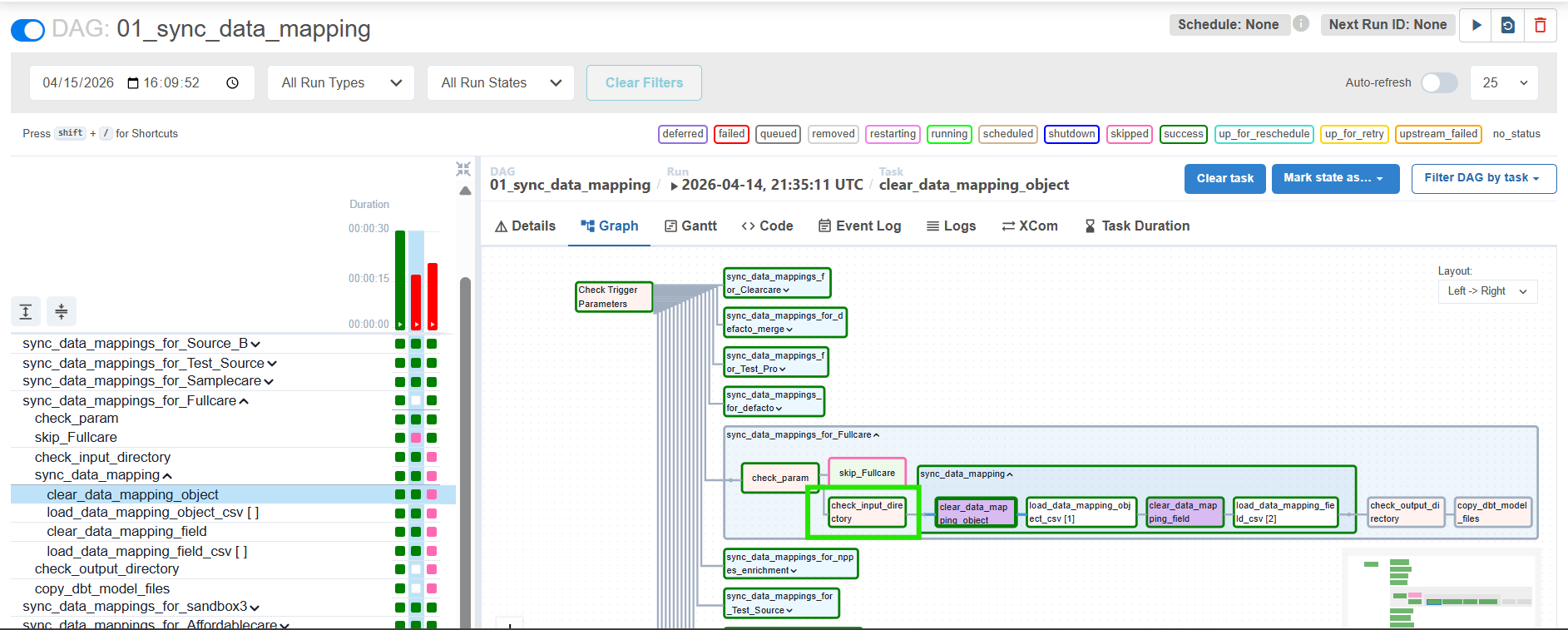This screenshot has width=1568, height=630.
Task: Open the Layout Left -> Right dropdown
Action: click(x=1487, y=291)
